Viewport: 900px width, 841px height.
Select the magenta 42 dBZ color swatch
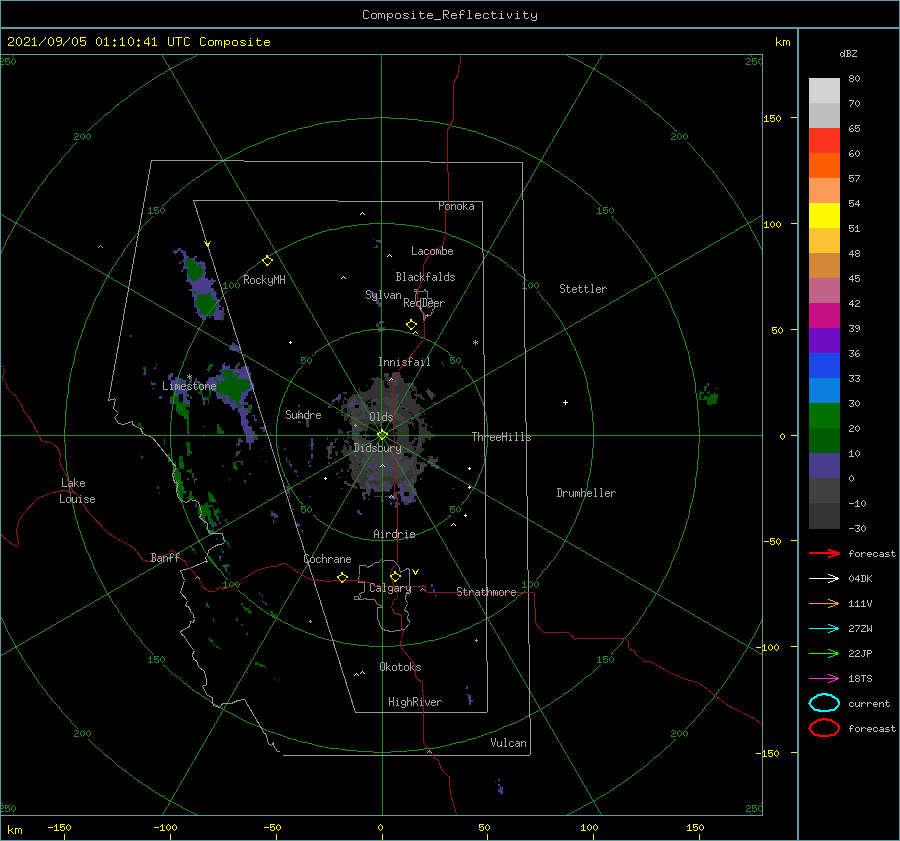[824, 315]
